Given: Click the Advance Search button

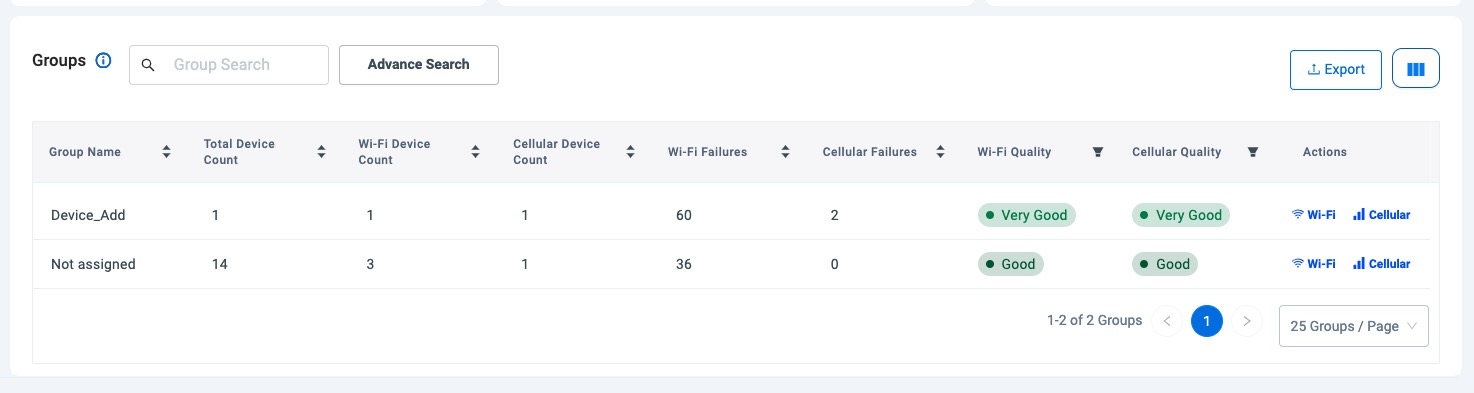Looking at the screenshot, I should click(x=419, y=65).
